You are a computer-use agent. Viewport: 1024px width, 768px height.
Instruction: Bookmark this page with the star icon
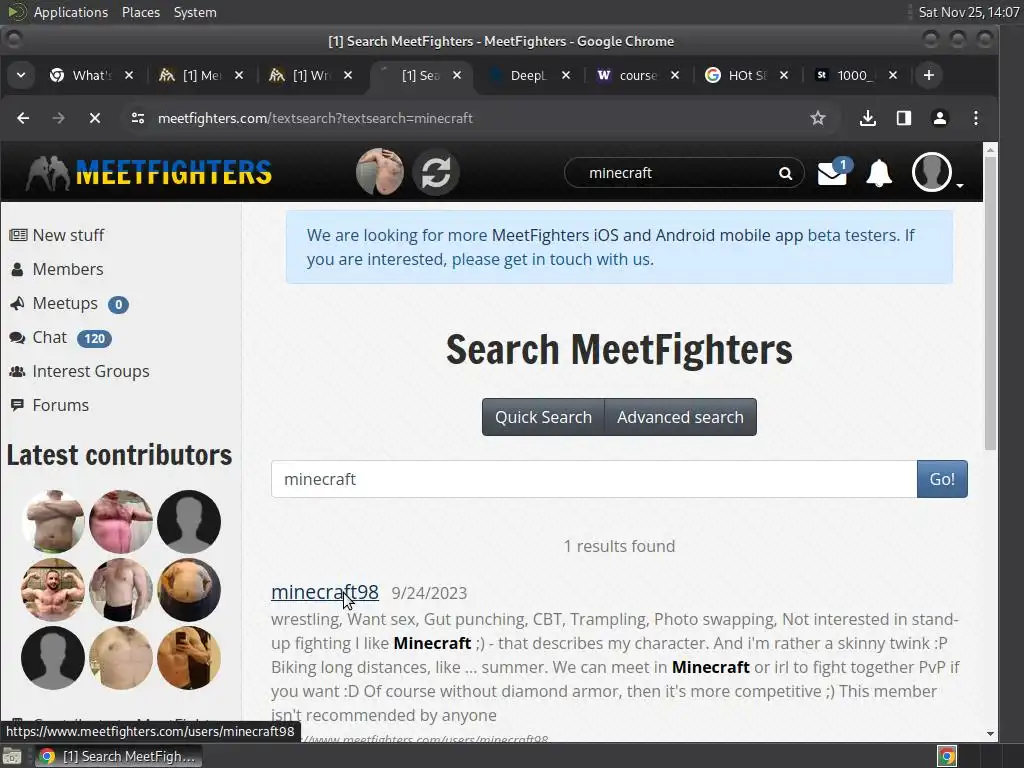[x=818, y=118]
